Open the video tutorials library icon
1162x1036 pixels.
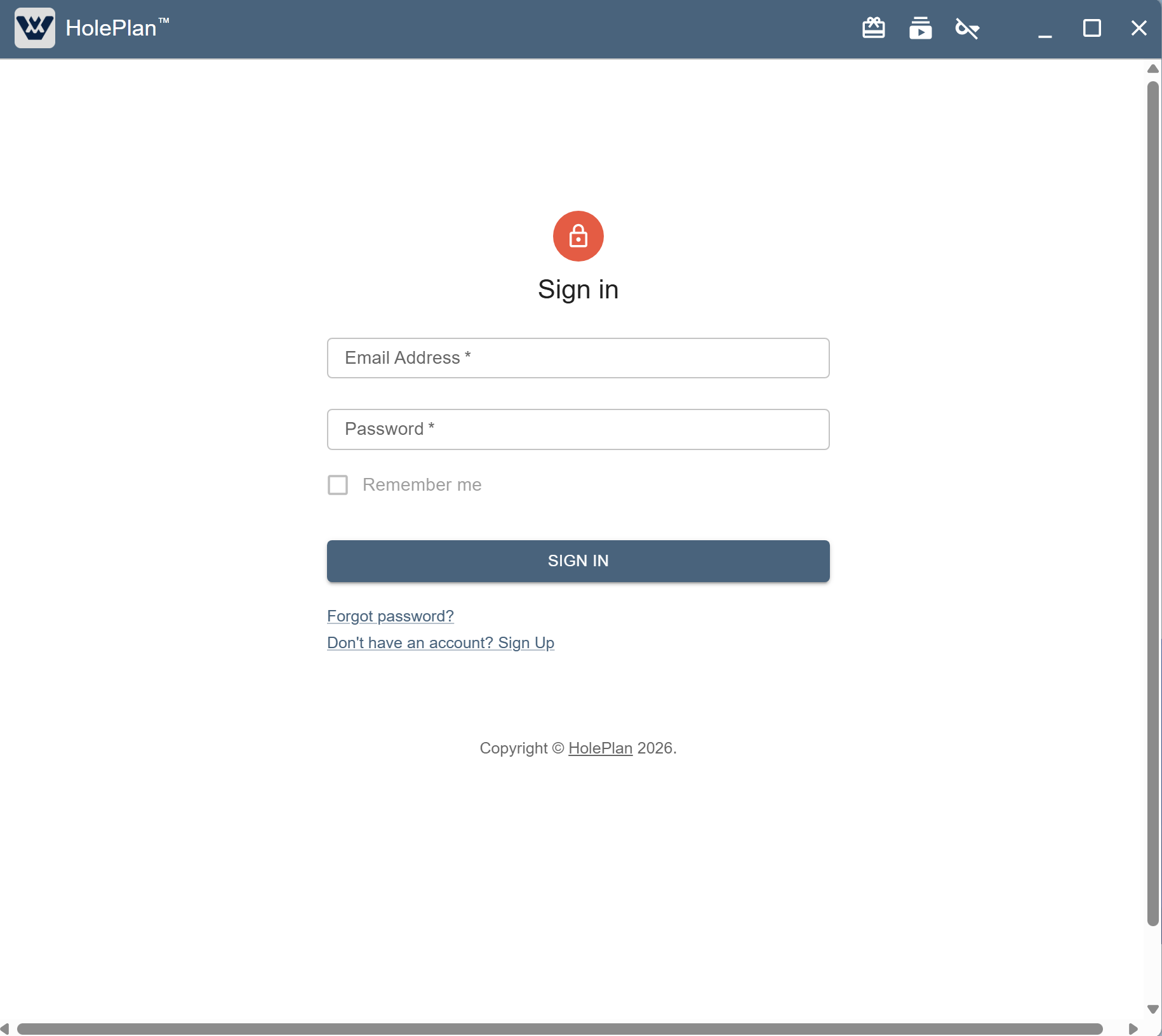pos(920,28)
